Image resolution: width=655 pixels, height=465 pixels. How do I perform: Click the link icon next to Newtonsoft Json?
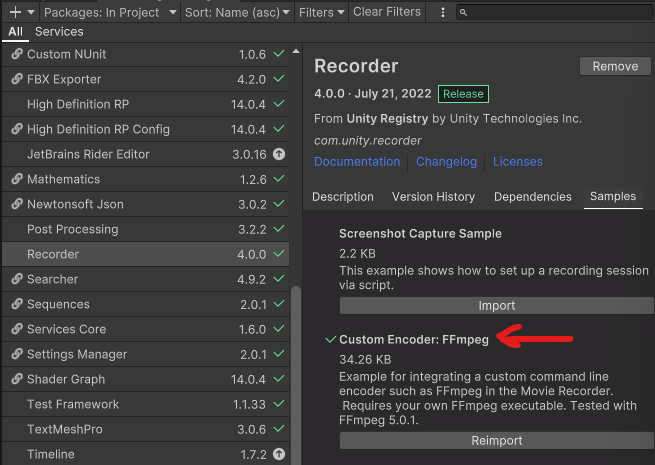coord(16,204)
